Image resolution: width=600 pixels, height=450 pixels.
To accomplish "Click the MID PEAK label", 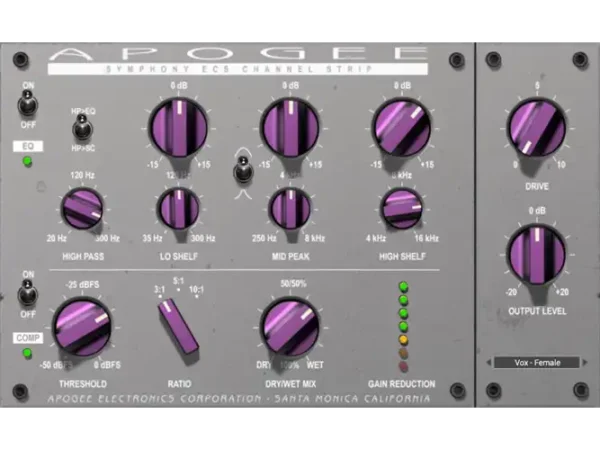I will (290, 256).
